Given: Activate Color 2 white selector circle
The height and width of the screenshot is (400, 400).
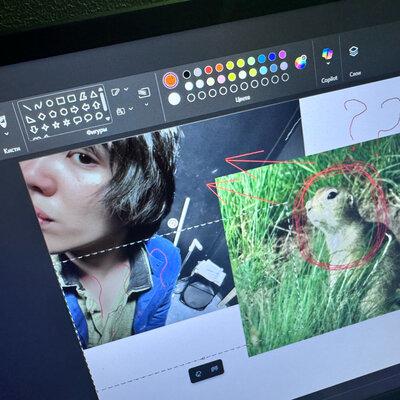Looking at the screenshot, I should pos(174,99).
